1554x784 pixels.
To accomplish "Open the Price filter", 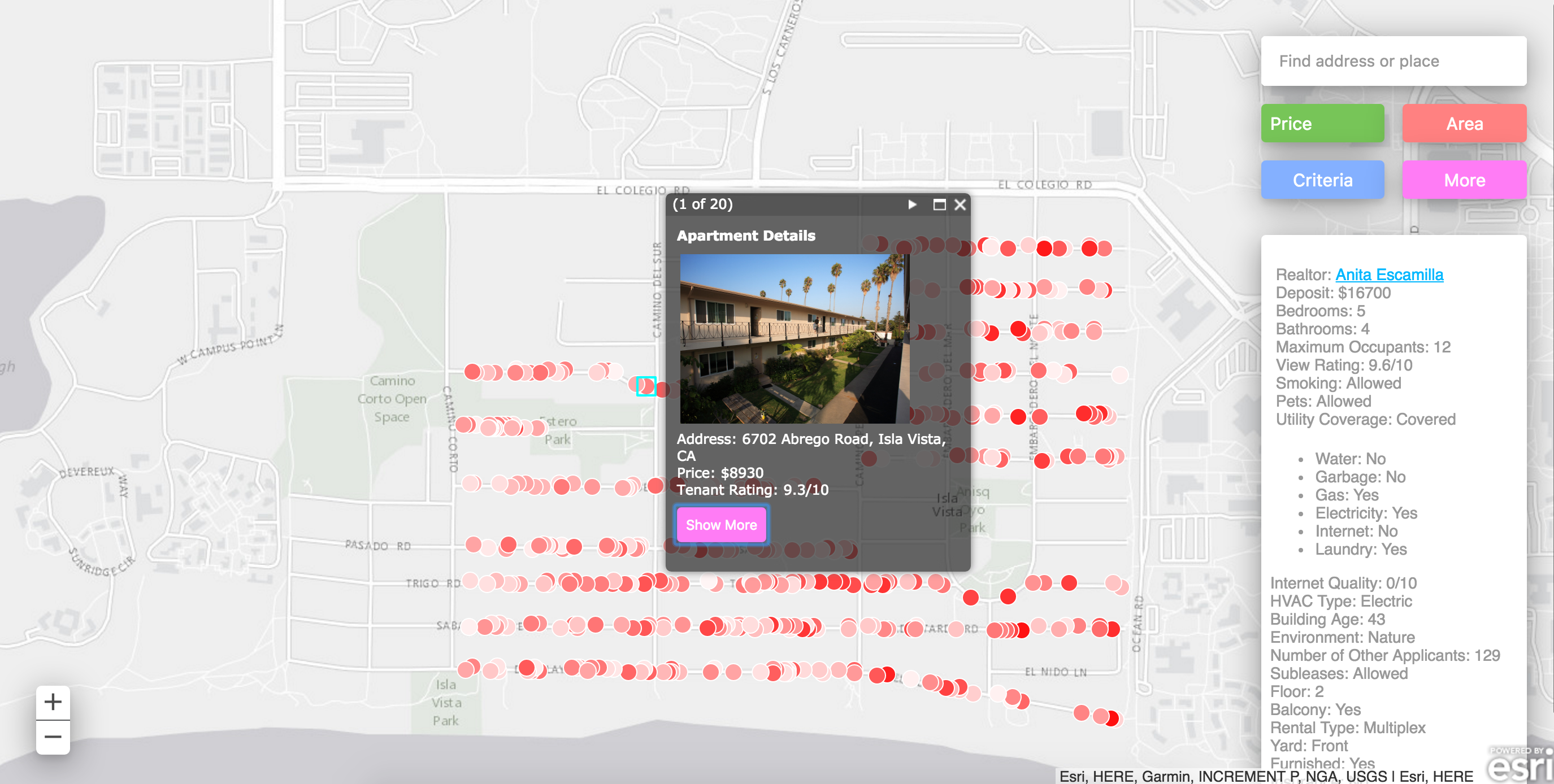I will (1322, 124).
